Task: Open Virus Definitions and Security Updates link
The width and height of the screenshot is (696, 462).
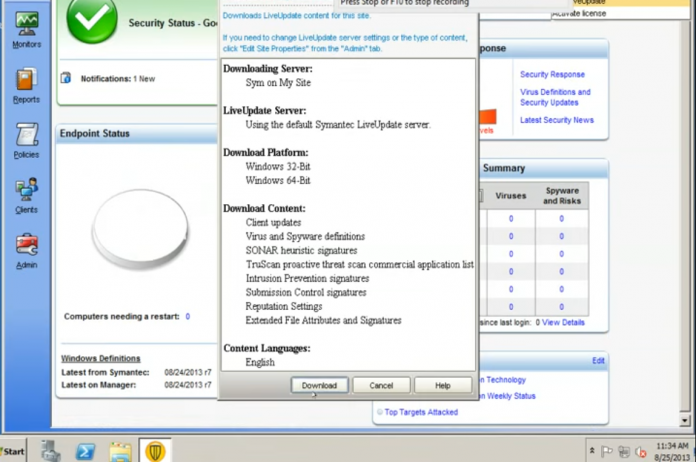Action: [x=555, y=97]
